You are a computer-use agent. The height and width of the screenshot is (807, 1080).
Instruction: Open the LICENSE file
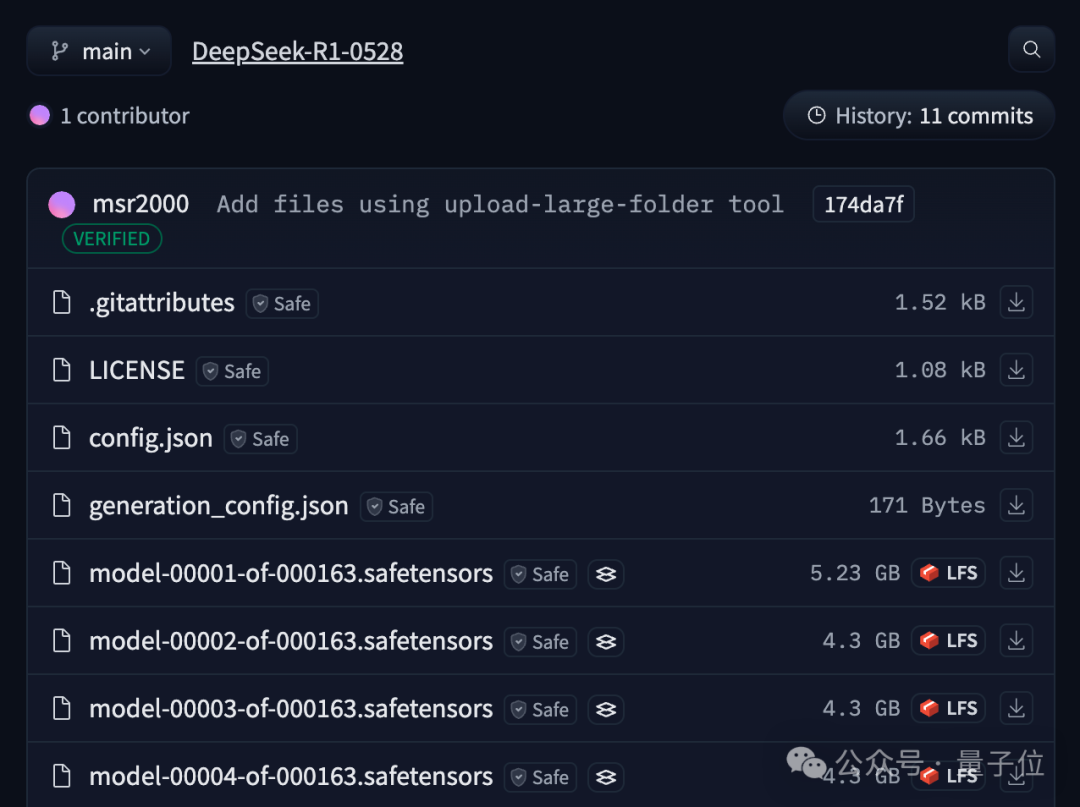coord(137,370)
